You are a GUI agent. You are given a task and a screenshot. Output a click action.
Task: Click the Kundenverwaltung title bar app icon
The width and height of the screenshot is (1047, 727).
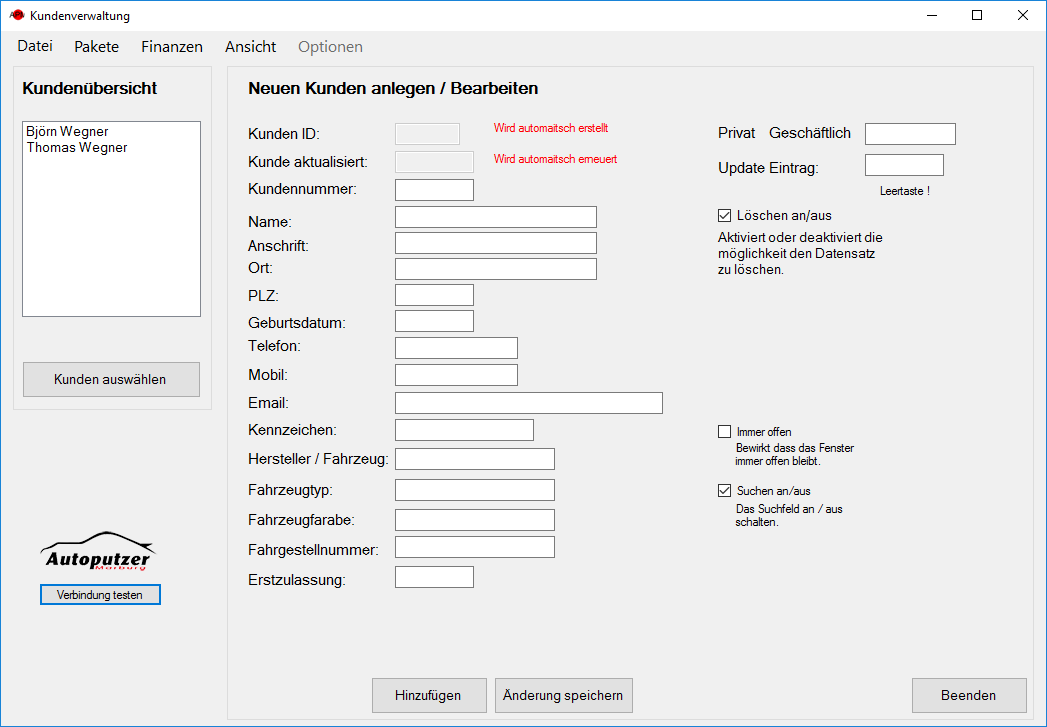tap(16, 16)
